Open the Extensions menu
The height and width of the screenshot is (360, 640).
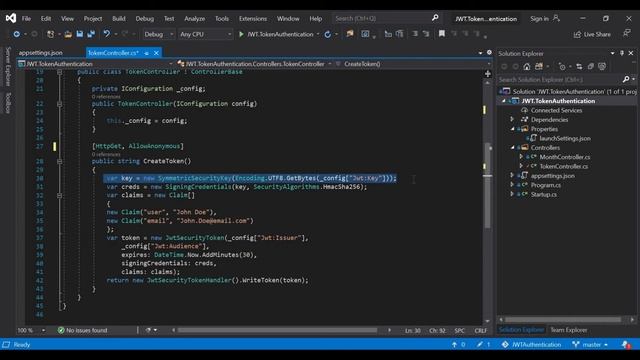tap(253, 18)
